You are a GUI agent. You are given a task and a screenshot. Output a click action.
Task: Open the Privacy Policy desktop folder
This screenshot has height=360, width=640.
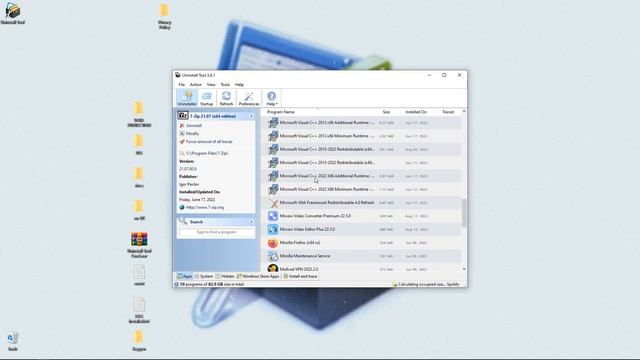pos(164,16)
